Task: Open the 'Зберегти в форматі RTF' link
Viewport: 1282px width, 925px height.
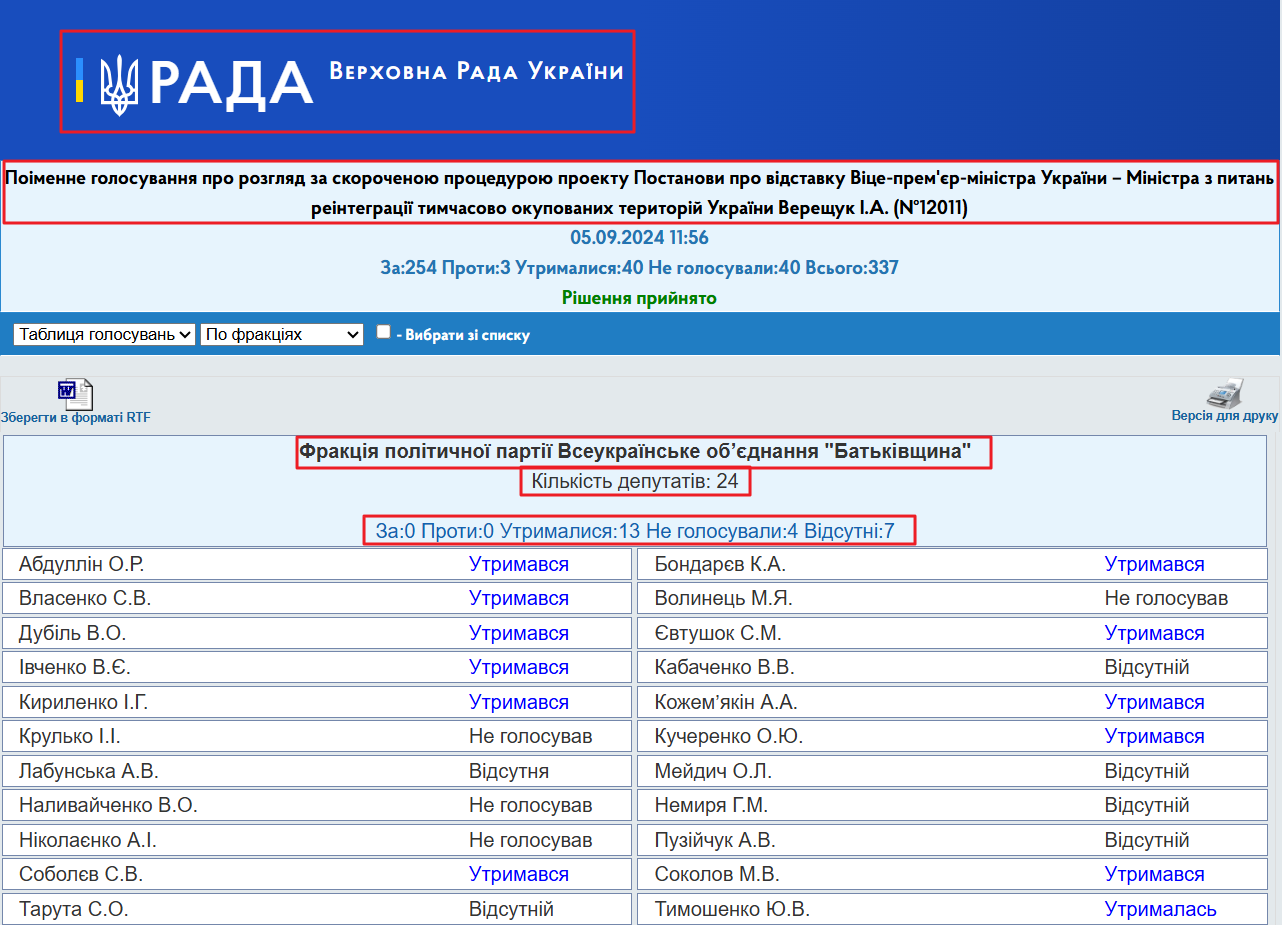Action: point(75,417)
